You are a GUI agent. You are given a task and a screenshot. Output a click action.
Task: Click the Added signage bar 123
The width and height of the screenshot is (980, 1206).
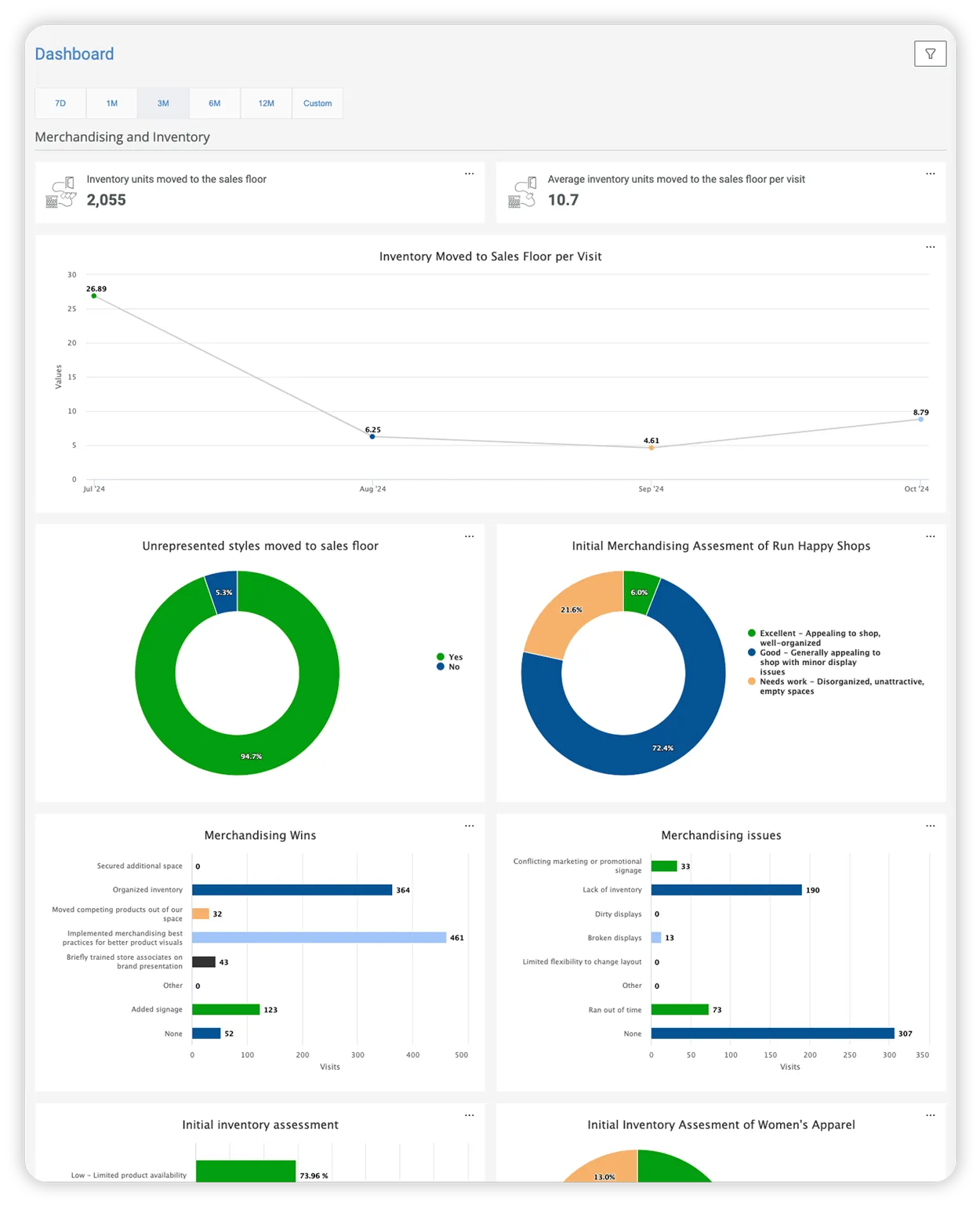point(226,1009)
